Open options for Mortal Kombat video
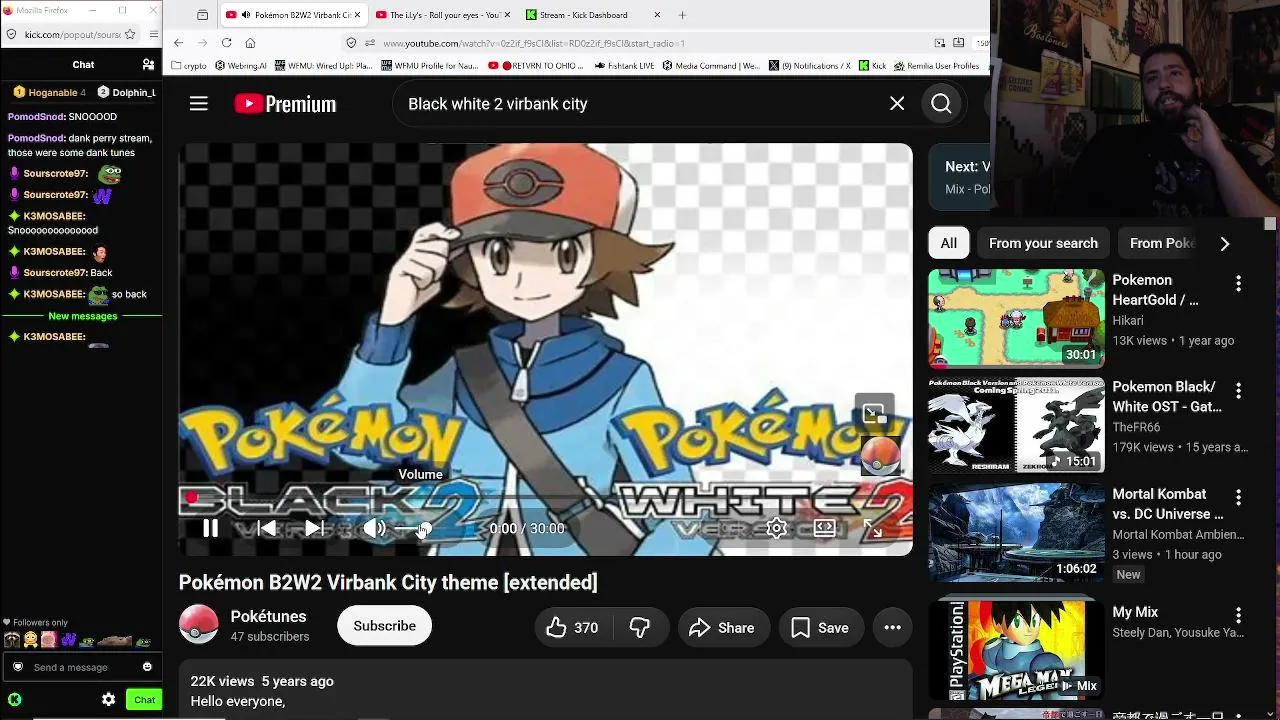 click(1238, 498)
